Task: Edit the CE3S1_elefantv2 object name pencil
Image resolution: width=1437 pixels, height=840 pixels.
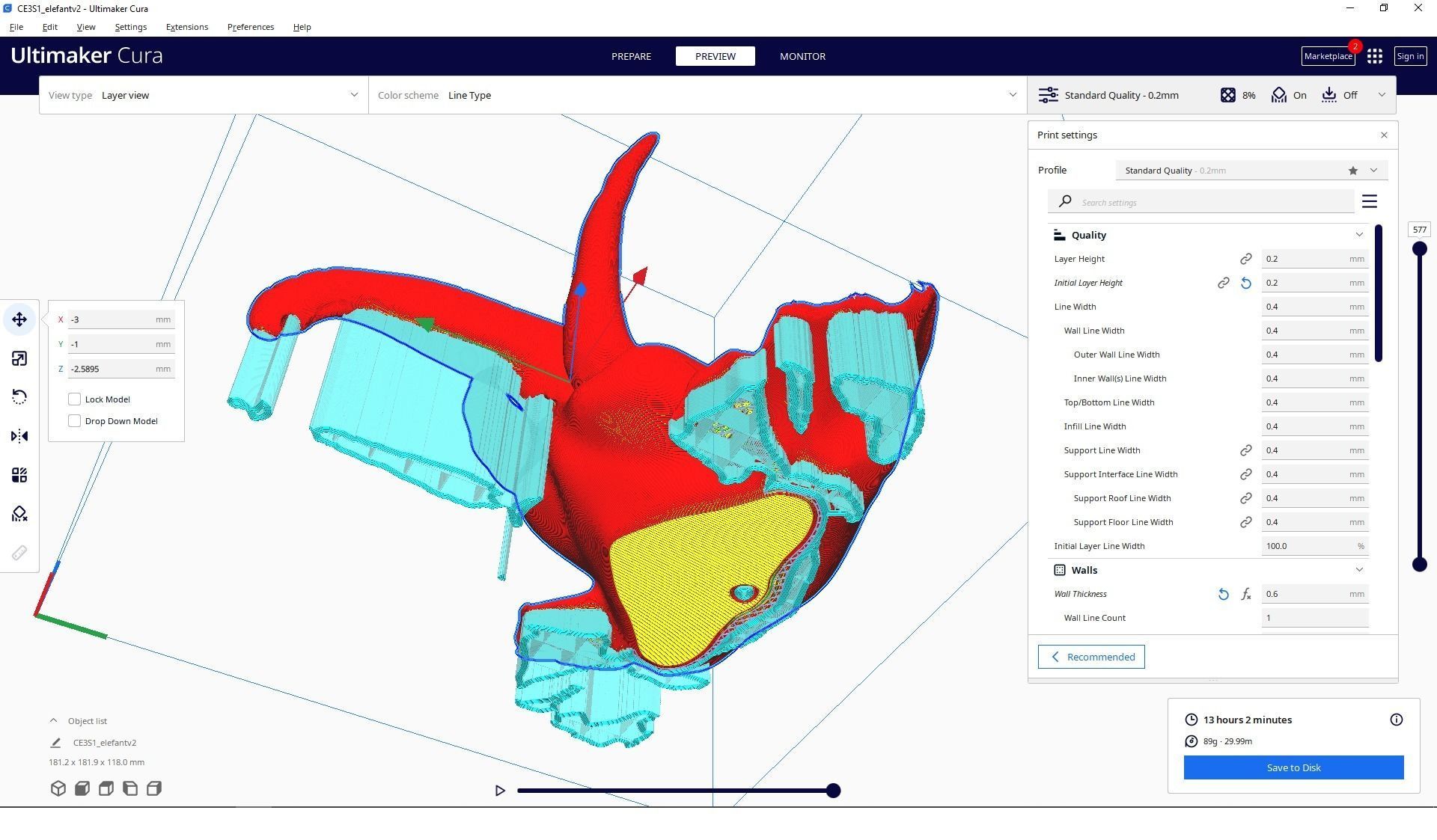Action: click(55, 743)
